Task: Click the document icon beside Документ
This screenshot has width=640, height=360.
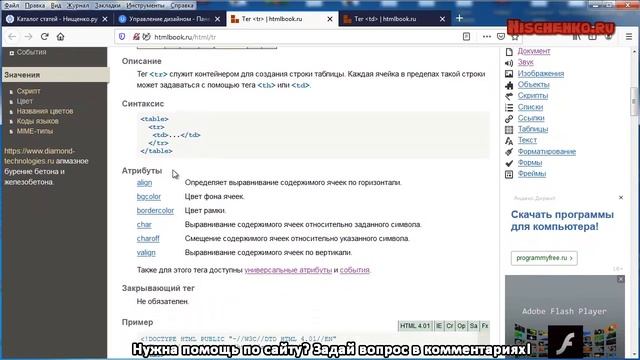Action: point(509,52)
